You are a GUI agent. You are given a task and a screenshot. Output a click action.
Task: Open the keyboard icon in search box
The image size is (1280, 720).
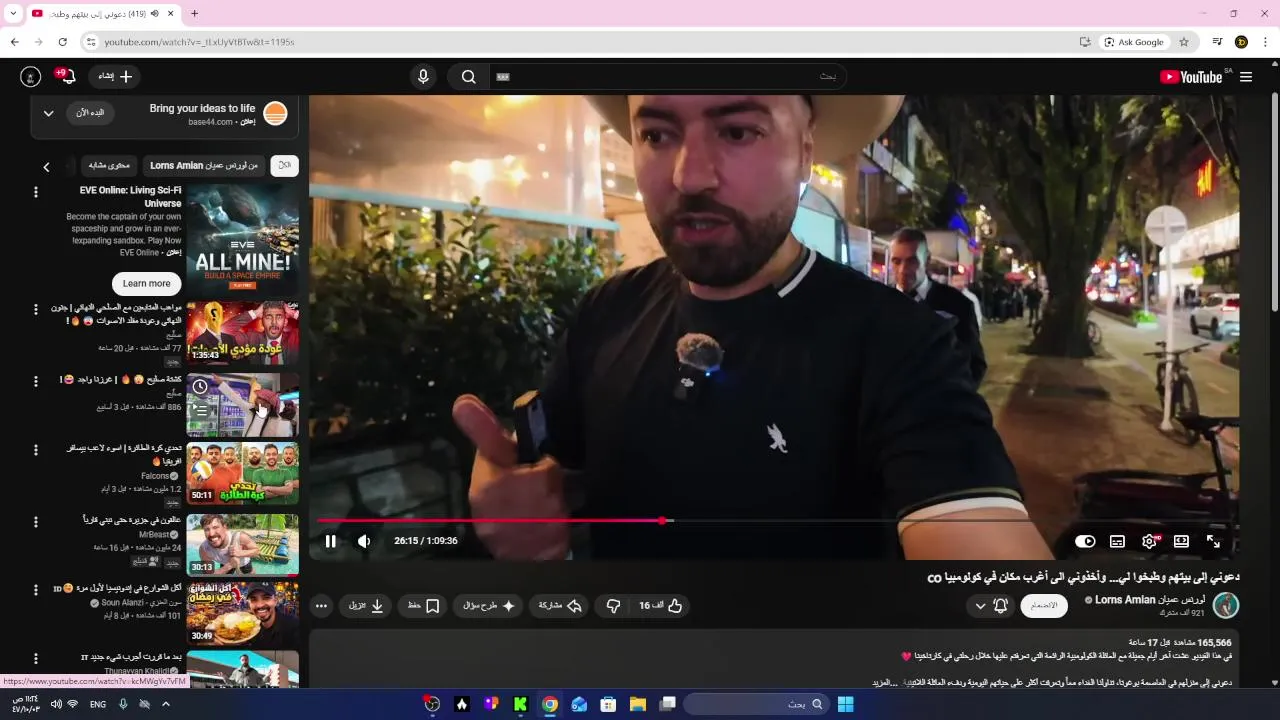pos(503,77)
